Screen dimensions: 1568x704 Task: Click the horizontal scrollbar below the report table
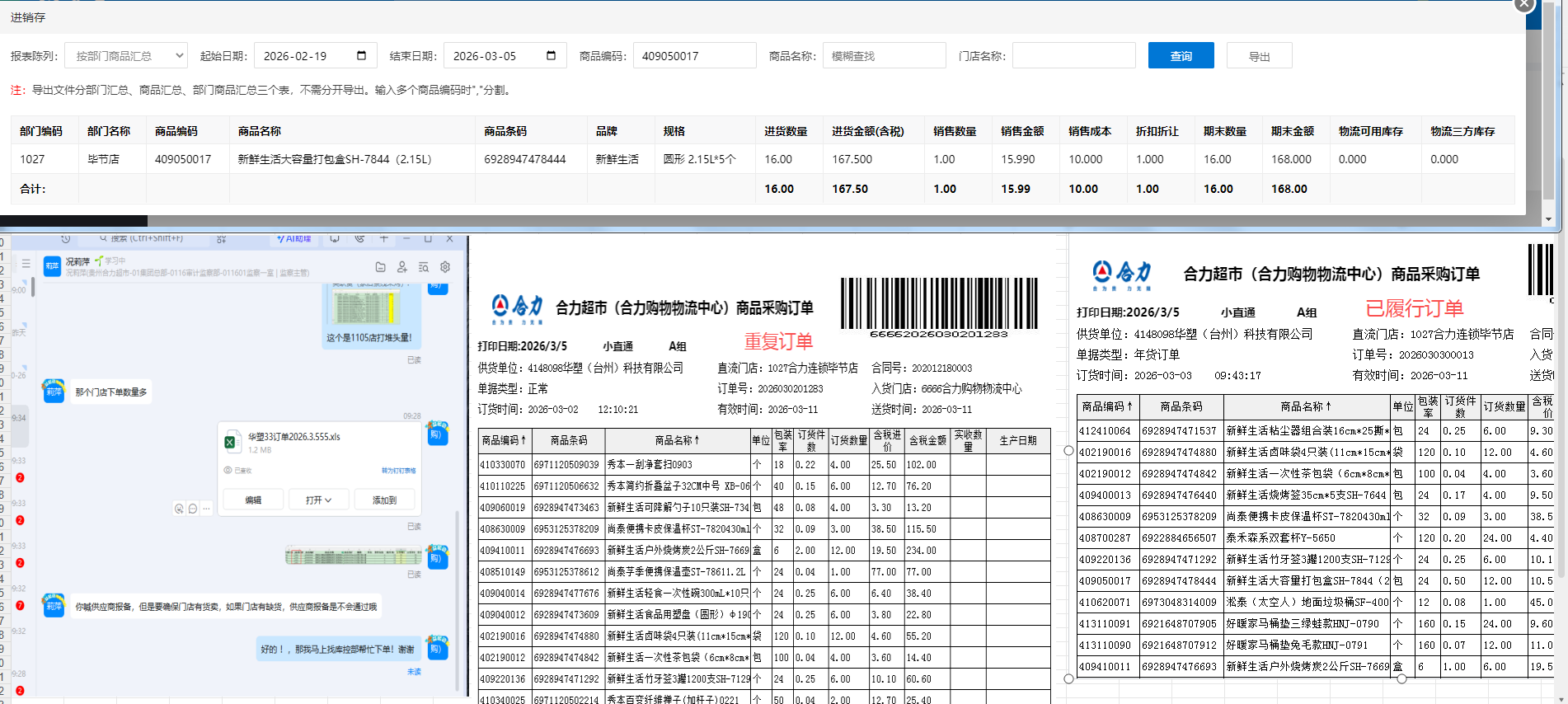(x=74, y=221)
